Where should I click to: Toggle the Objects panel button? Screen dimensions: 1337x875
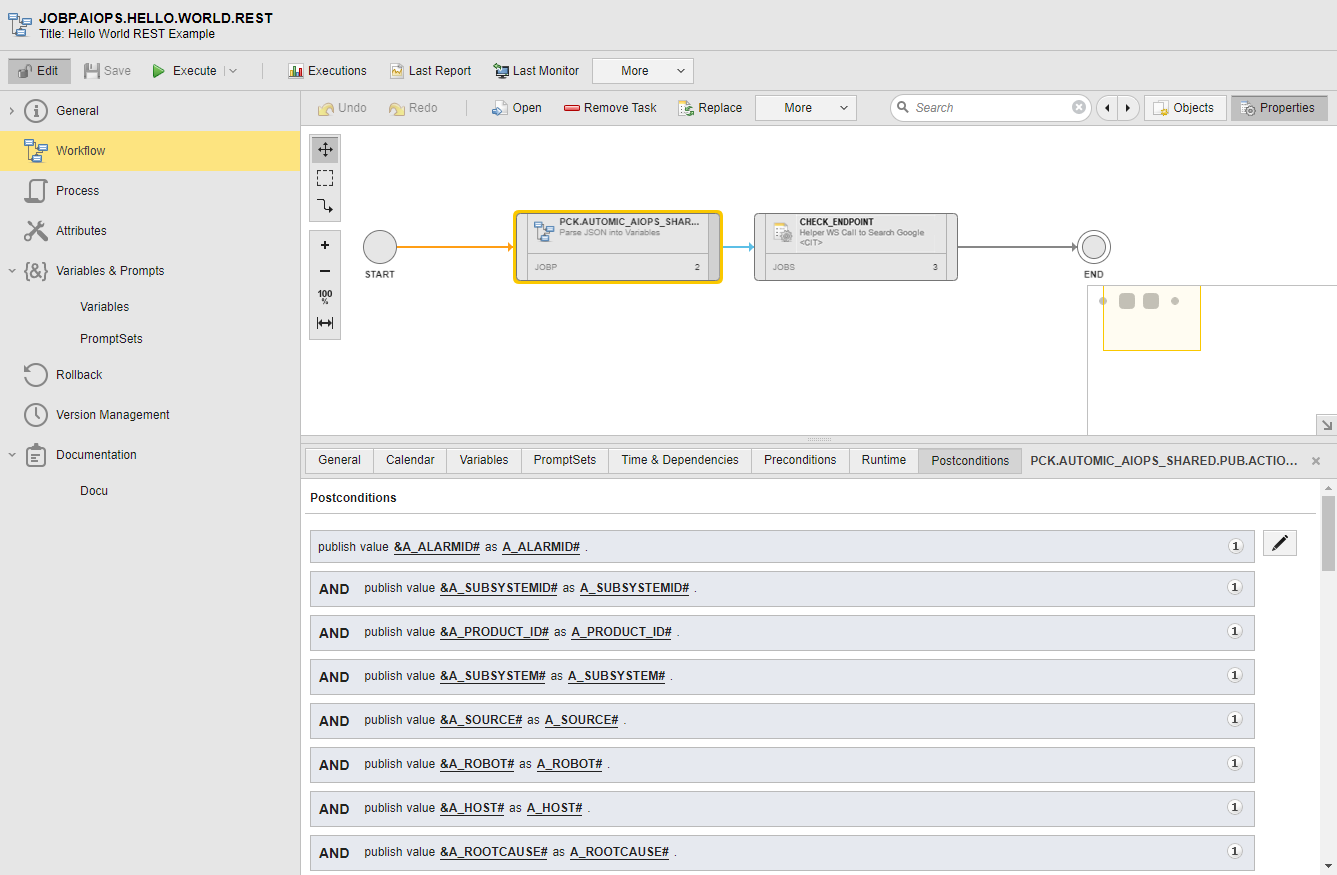(1185, 108)
